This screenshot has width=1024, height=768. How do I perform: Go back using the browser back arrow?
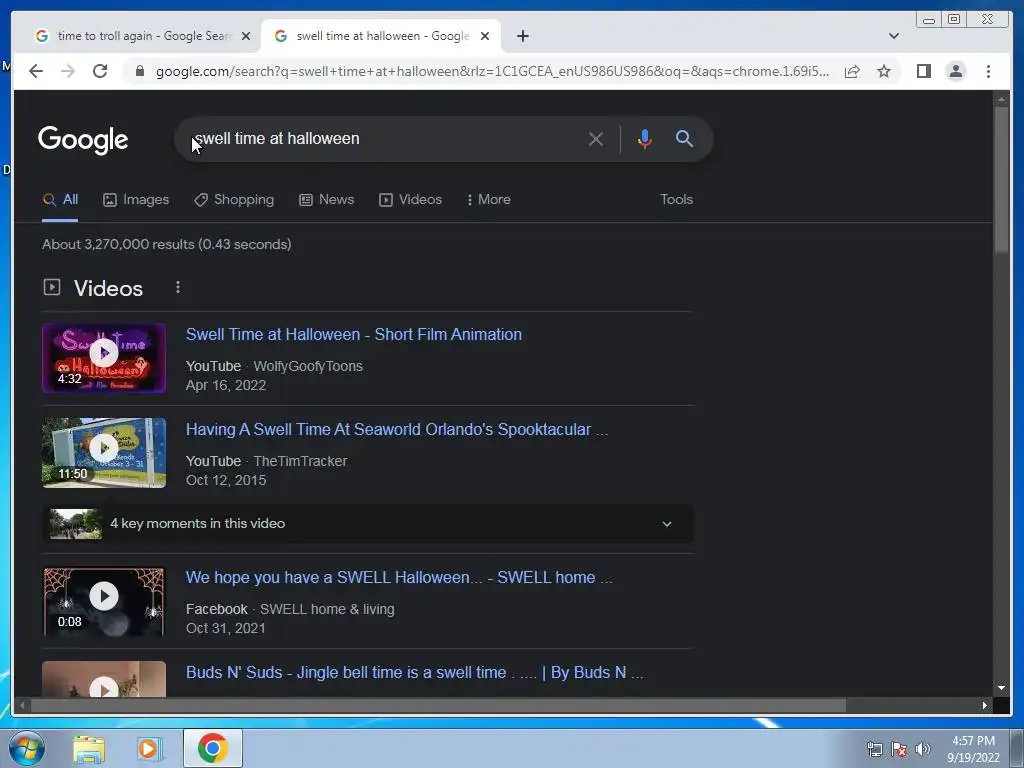(36, 71)
